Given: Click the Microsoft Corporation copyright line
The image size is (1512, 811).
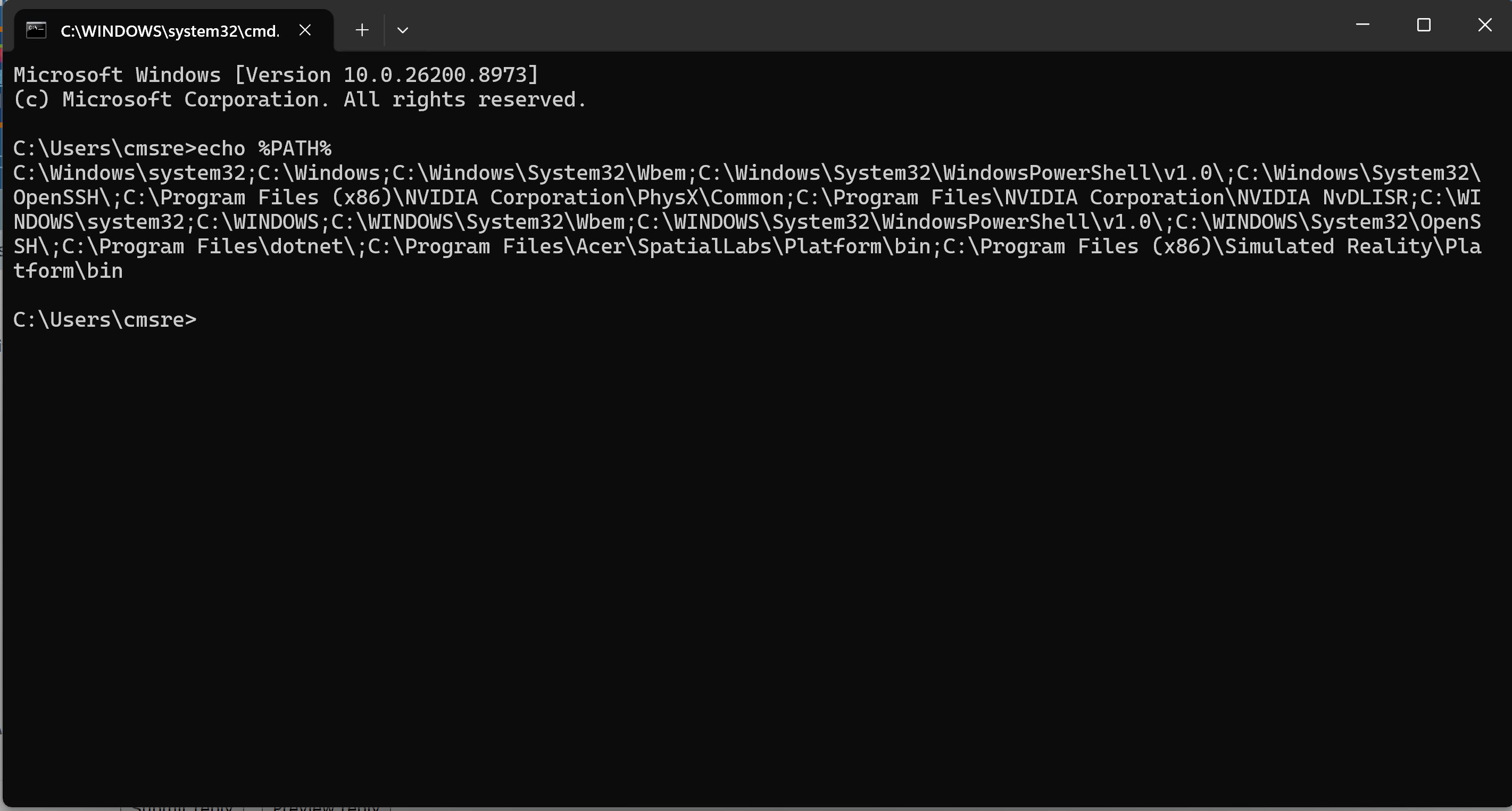Looking at the screenshot, I should [x=300, y=100].
